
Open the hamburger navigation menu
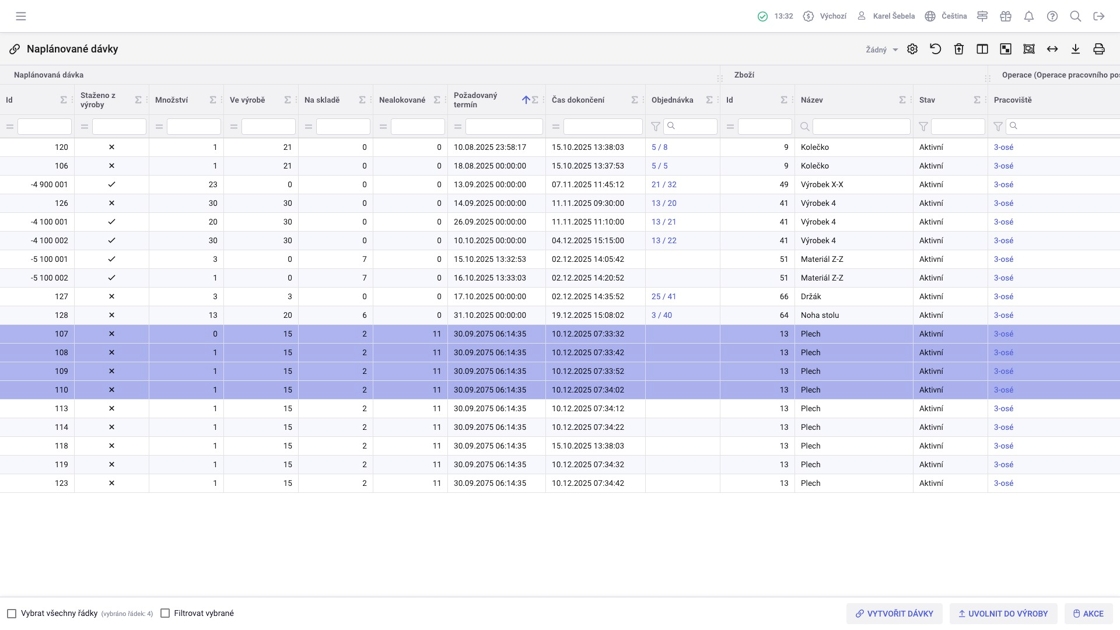(x=21, y=16)
